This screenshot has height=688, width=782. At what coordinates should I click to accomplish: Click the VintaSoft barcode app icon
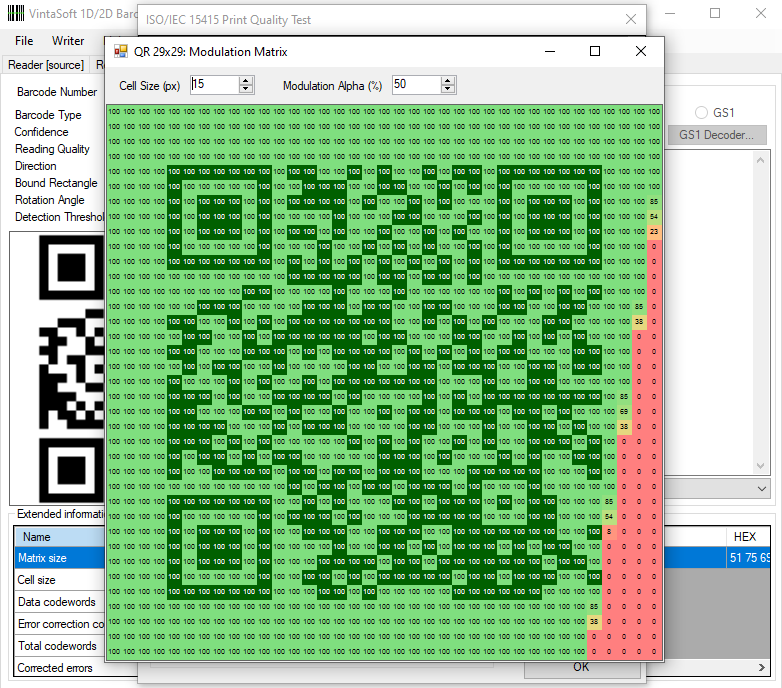click(x=15, y=13)
